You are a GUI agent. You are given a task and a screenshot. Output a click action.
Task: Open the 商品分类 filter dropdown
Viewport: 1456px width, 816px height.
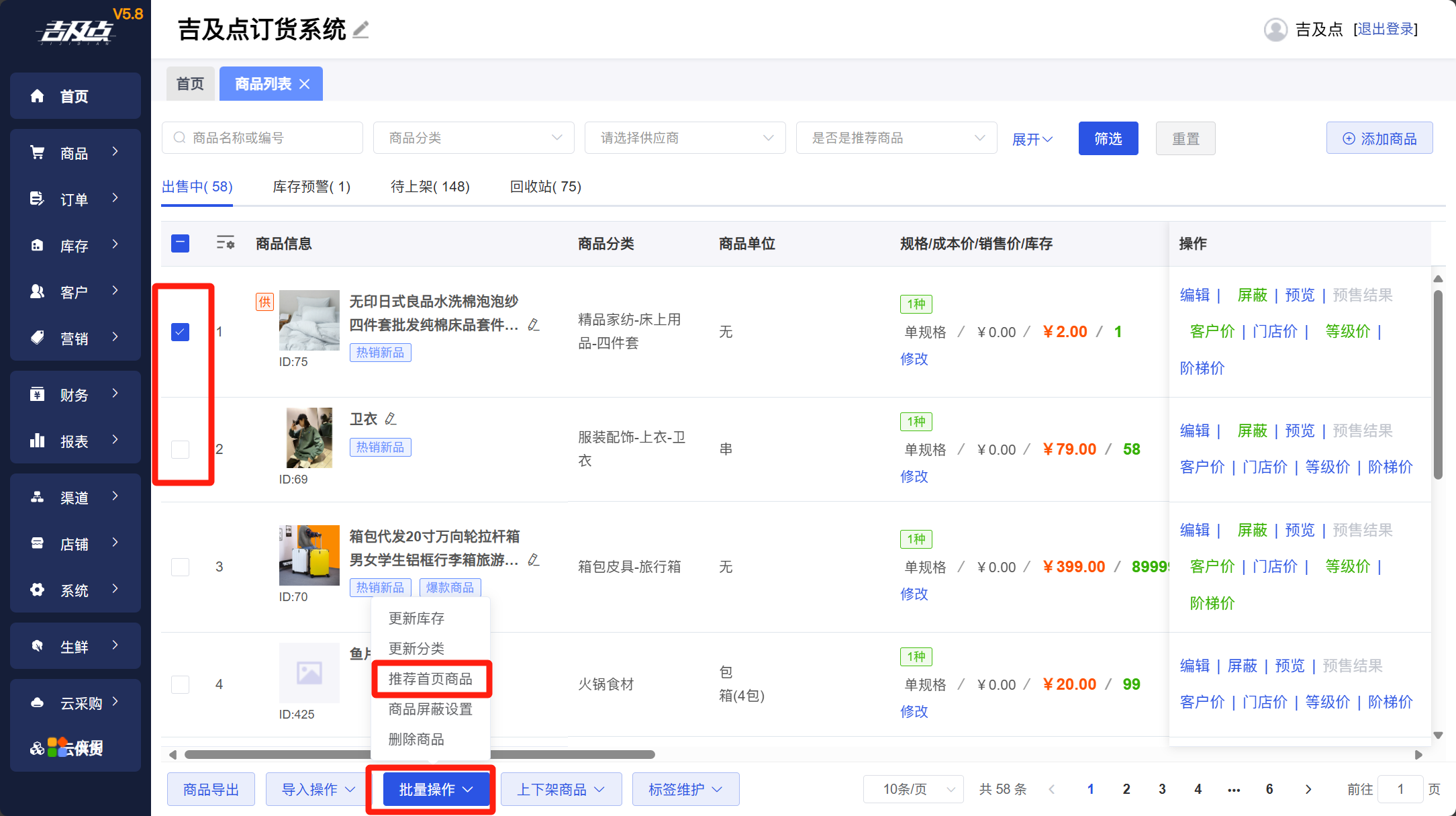coord(473,138)
